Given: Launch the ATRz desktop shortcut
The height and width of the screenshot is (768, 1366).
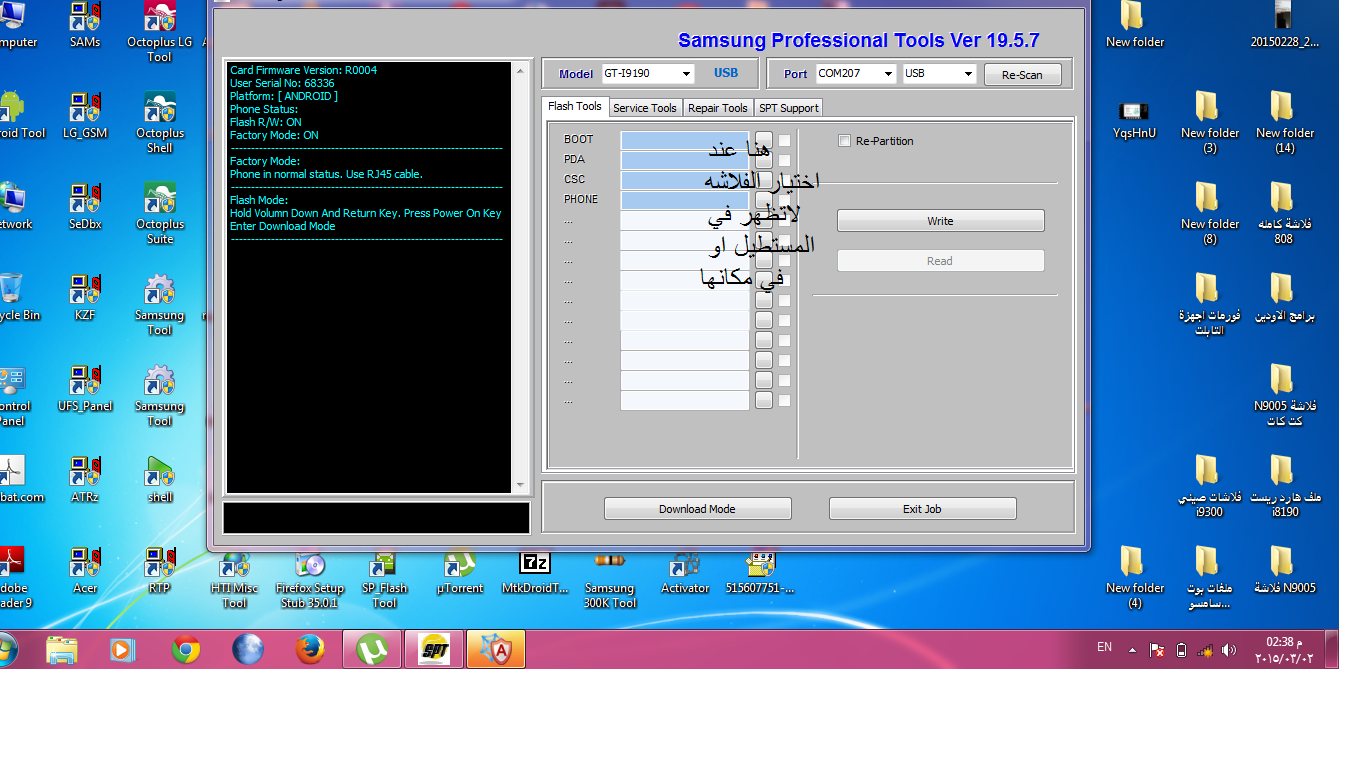Looking at the screenshot, I should coord(85,479).
